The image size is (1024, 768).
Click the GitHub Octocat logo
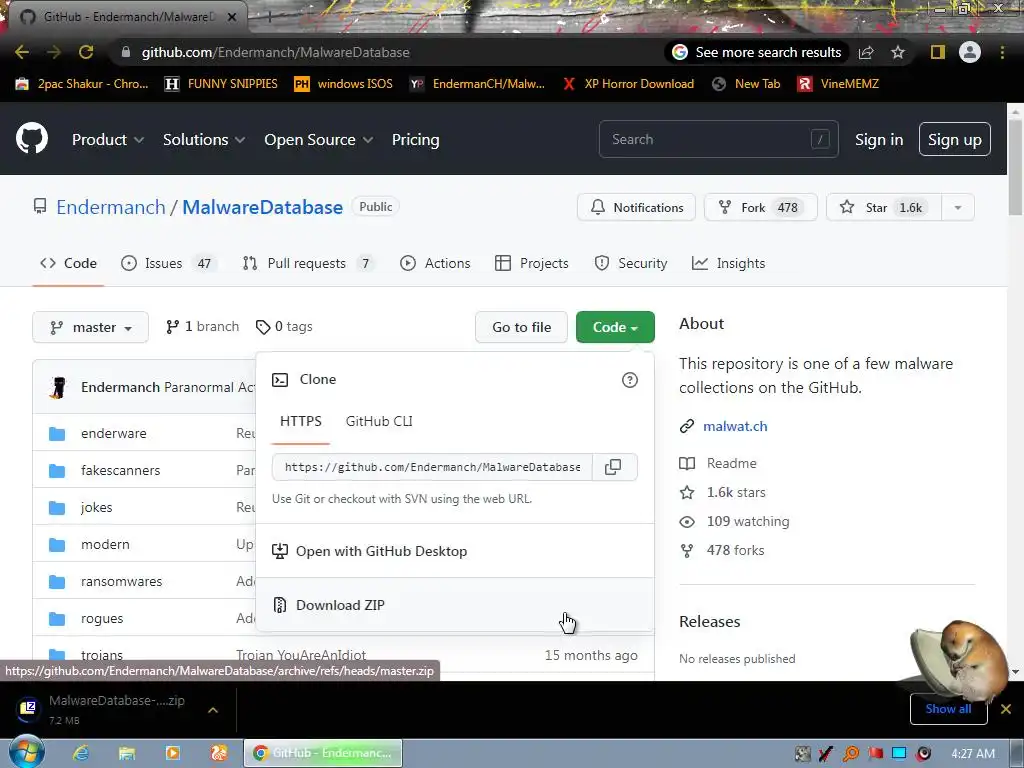(32, 138)
